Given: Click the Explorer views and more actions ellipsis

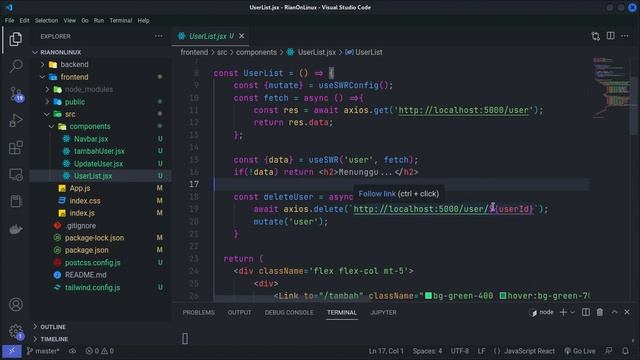Looking at the screenshot, I should click(x=158, y=36).
